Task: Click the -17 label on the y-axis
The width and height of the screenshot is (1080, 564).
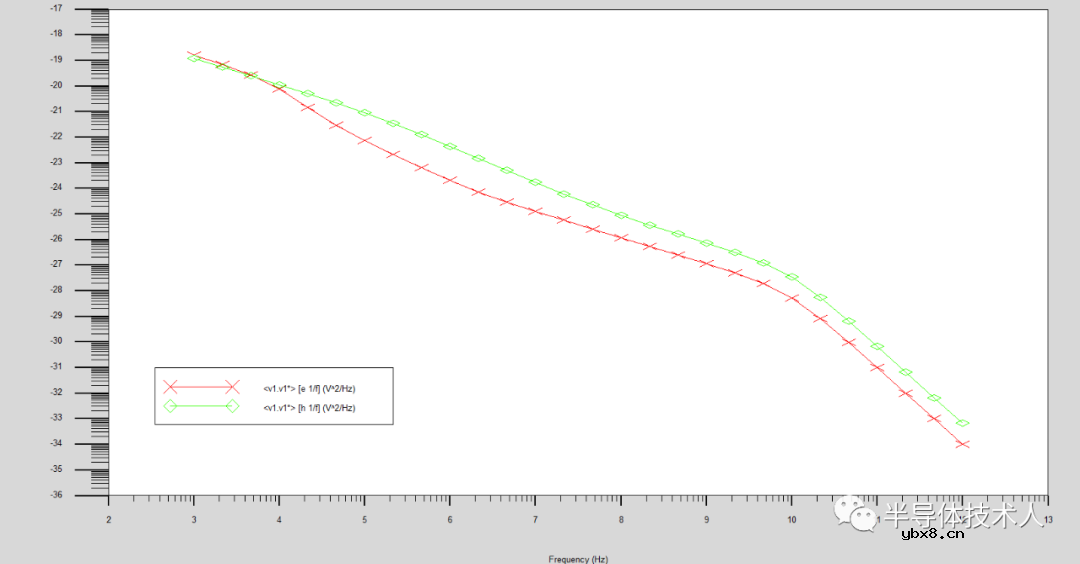Action: [x=55, y=8]
